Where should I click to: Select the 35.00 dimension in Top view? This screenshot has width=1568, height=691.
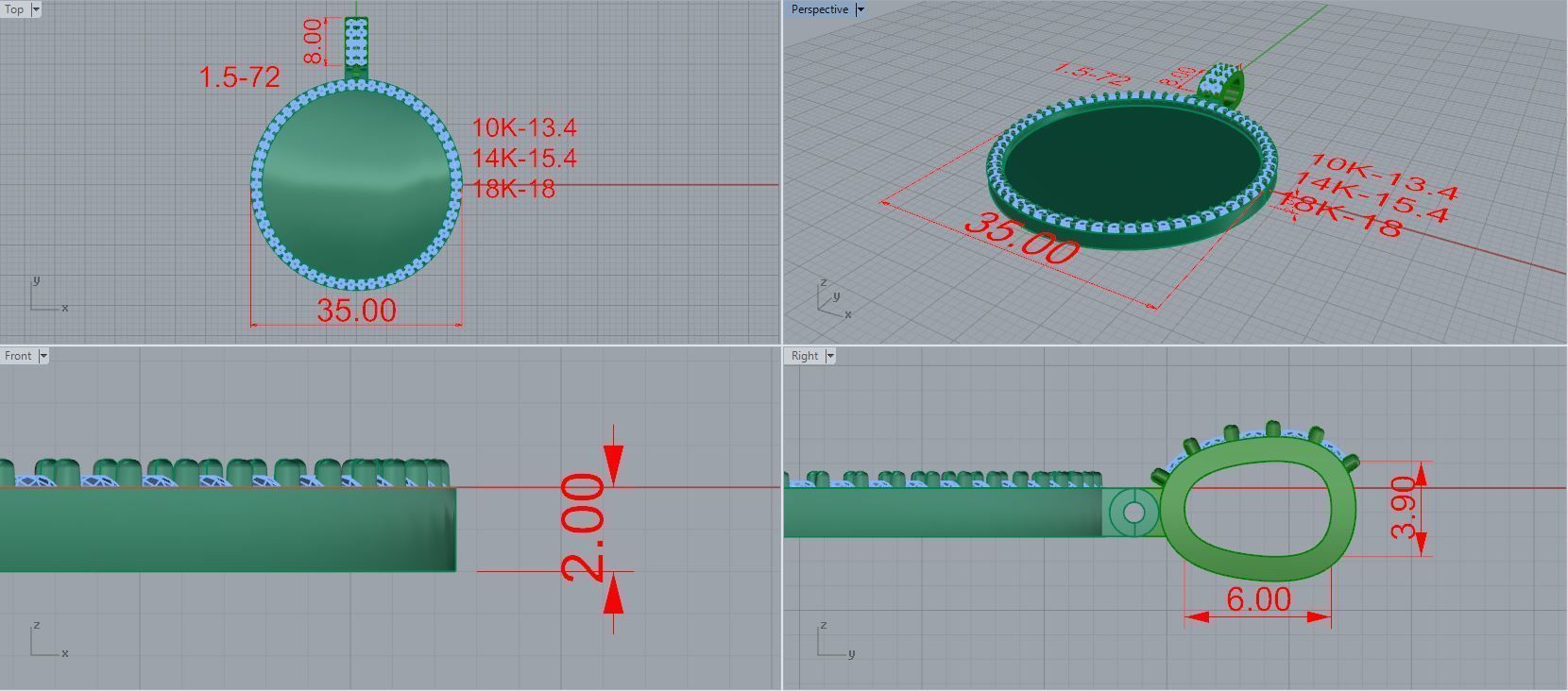click(356, 310)
